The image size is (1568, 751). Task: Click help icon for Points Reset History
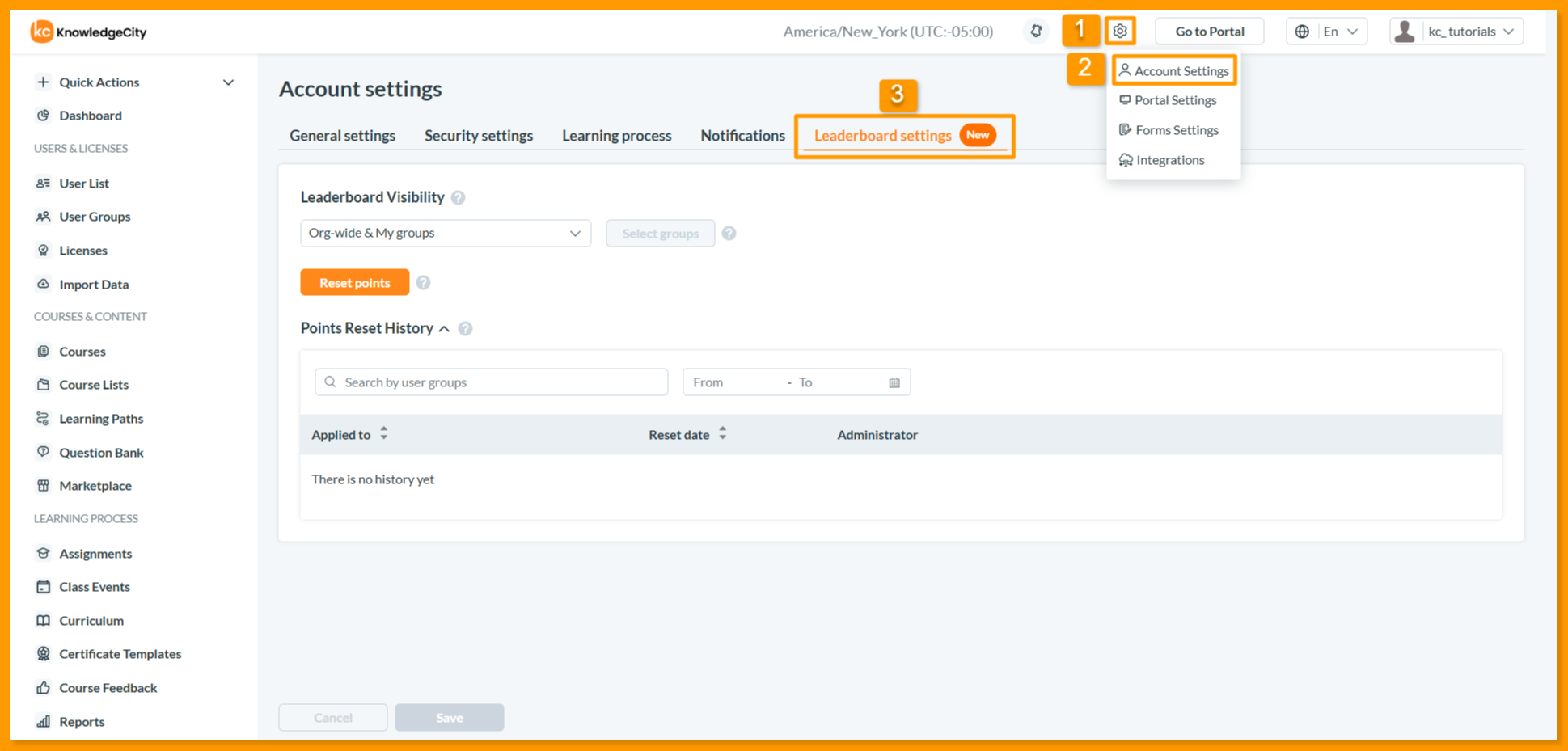465,329
